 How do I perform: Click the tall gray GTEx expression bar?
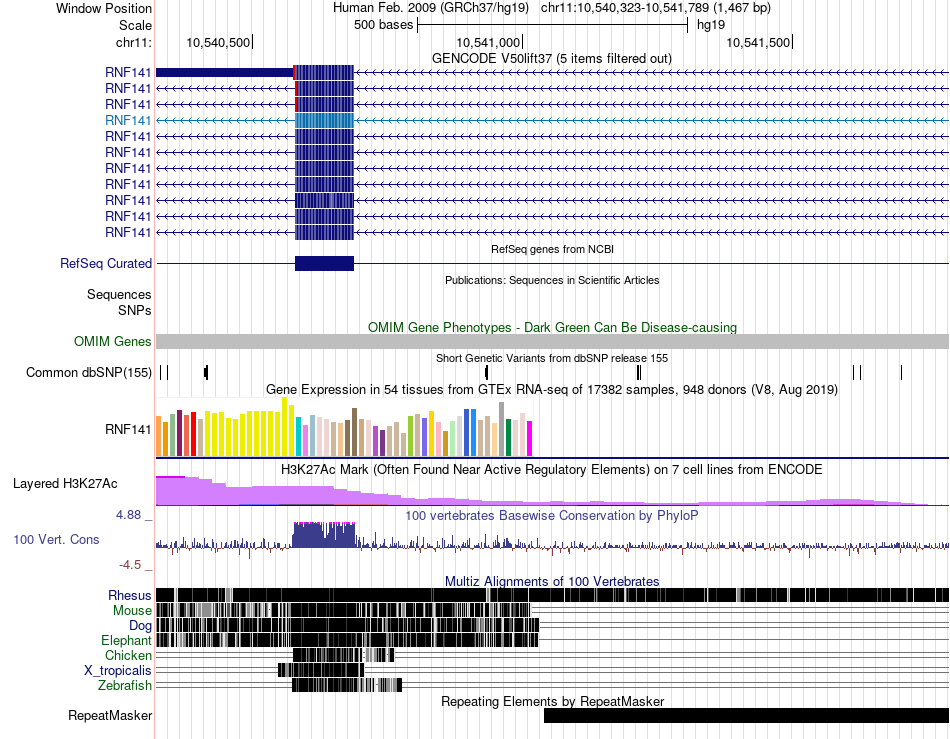(x=501, y=429)
